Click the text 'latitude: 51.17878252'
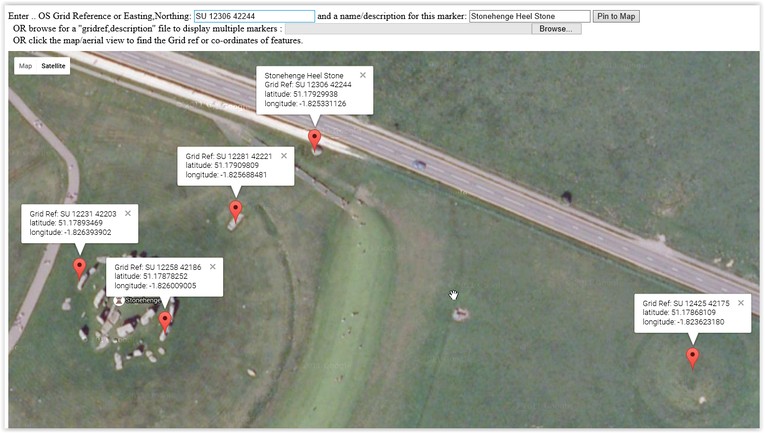Image resolution: width=765 pixels, height=433 pixels. pos(151,276)
